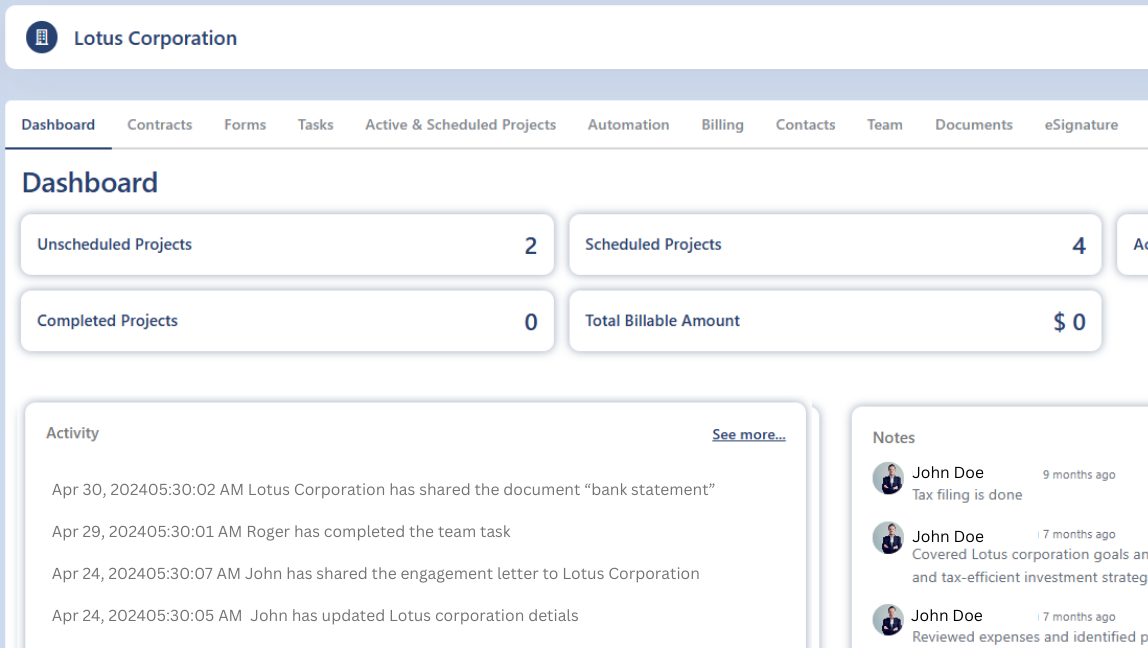Click John Doe's avatar beside the tax filing note

tap(888, 478)
